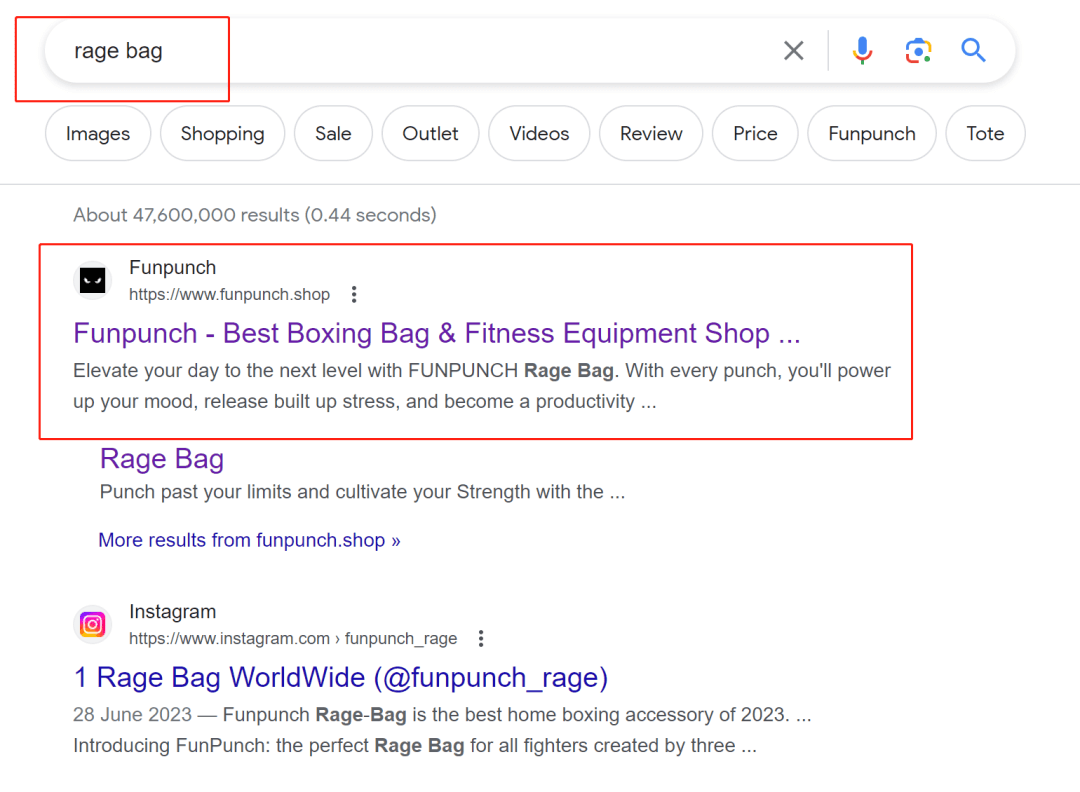1080x792 pixels.
Task: Apply the Outlet filter chip
Action: (x=430, y=134)
